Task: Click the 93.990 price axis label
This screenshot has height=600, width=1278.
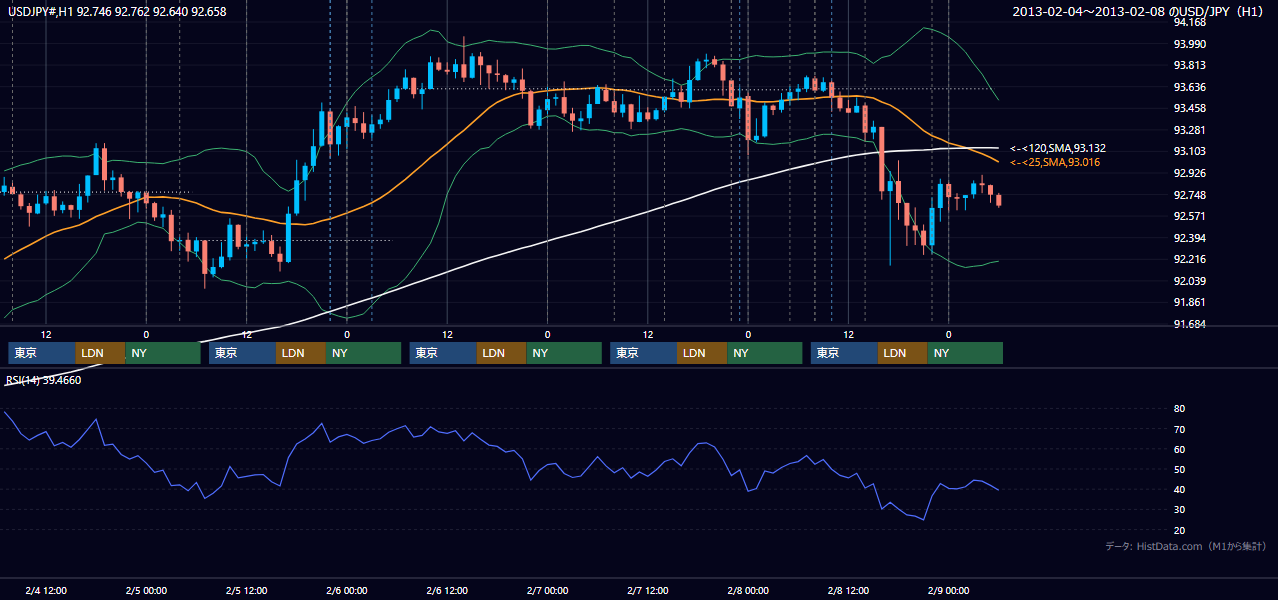Action: (x=1189, y=44)
